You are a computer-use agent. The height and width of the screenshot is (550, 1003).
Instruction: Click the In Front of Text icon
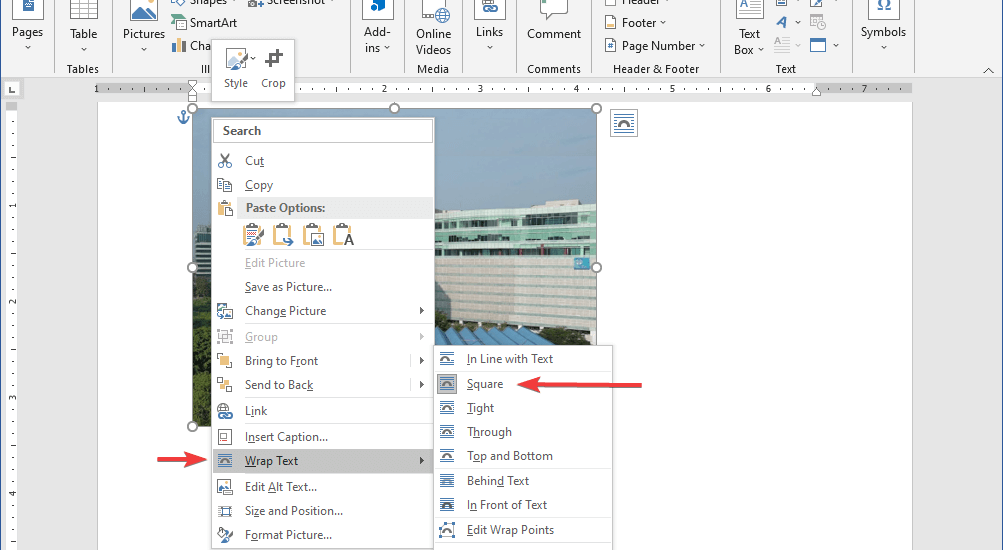click(x=447, y=505)
